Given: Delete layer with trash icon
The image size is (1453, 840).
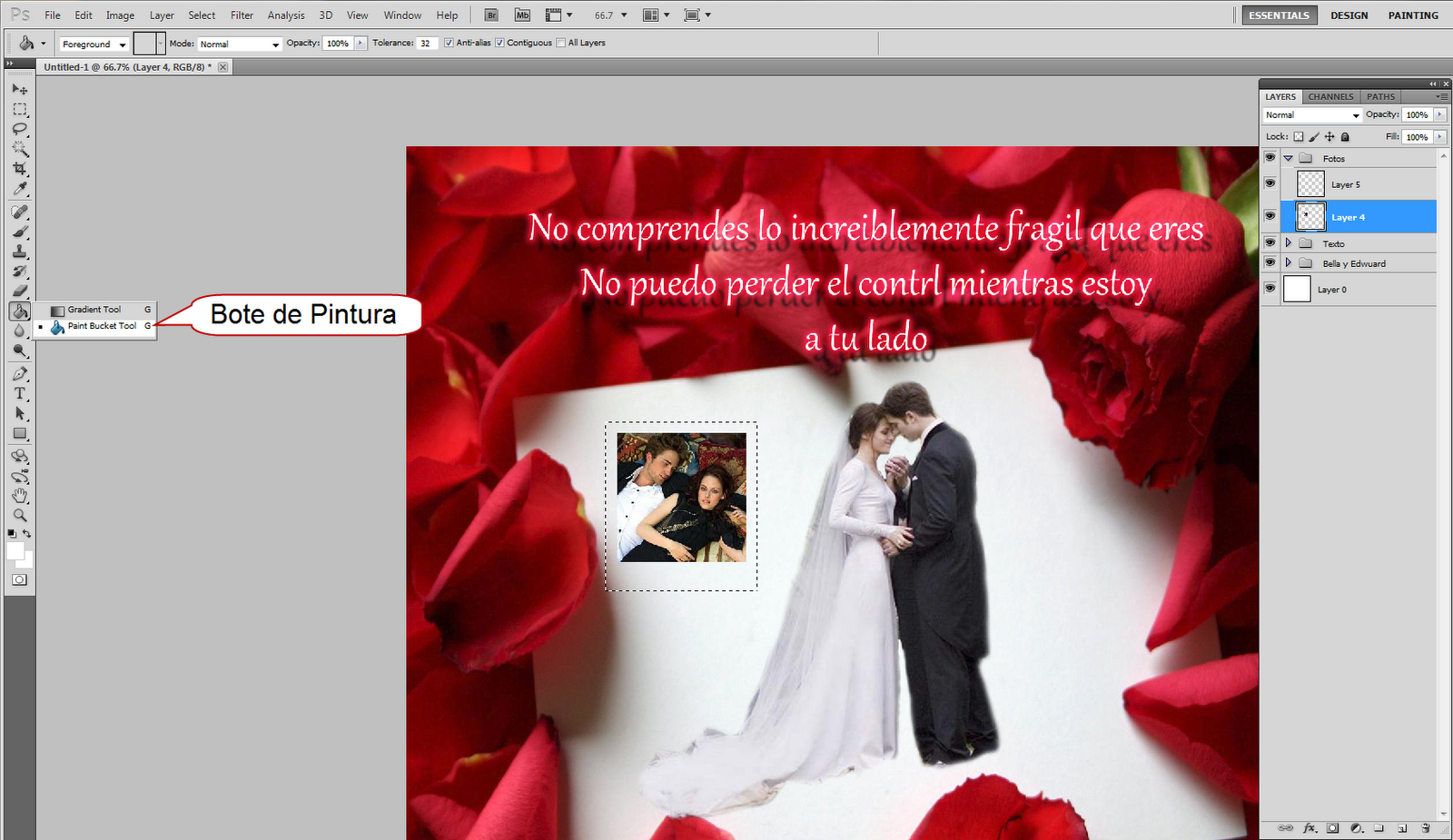Looking at the screenshot, I should (x=1426, y=828).
